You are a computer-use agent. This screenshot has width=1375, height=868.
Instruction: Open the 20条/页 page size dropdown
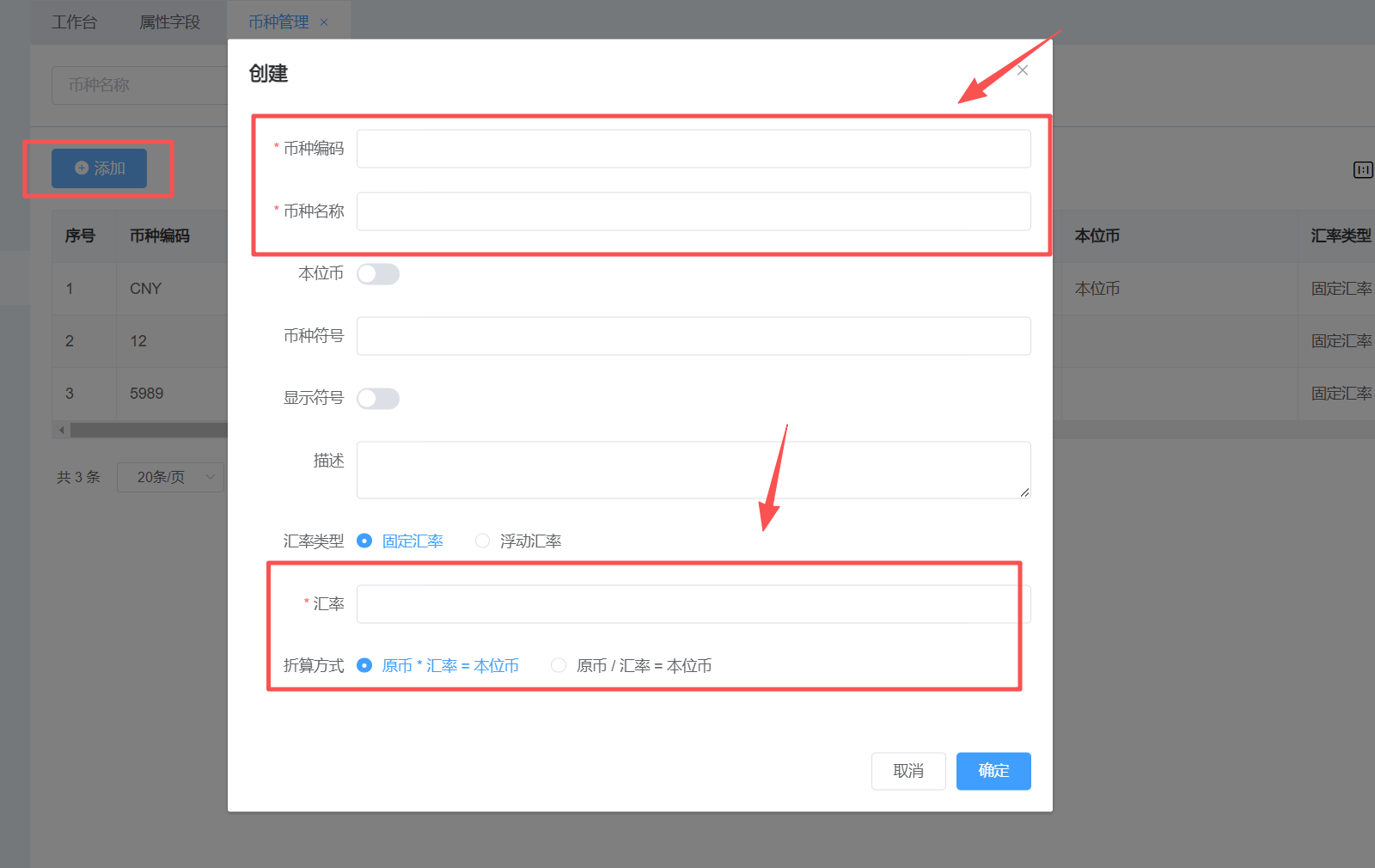click(170, 477)
